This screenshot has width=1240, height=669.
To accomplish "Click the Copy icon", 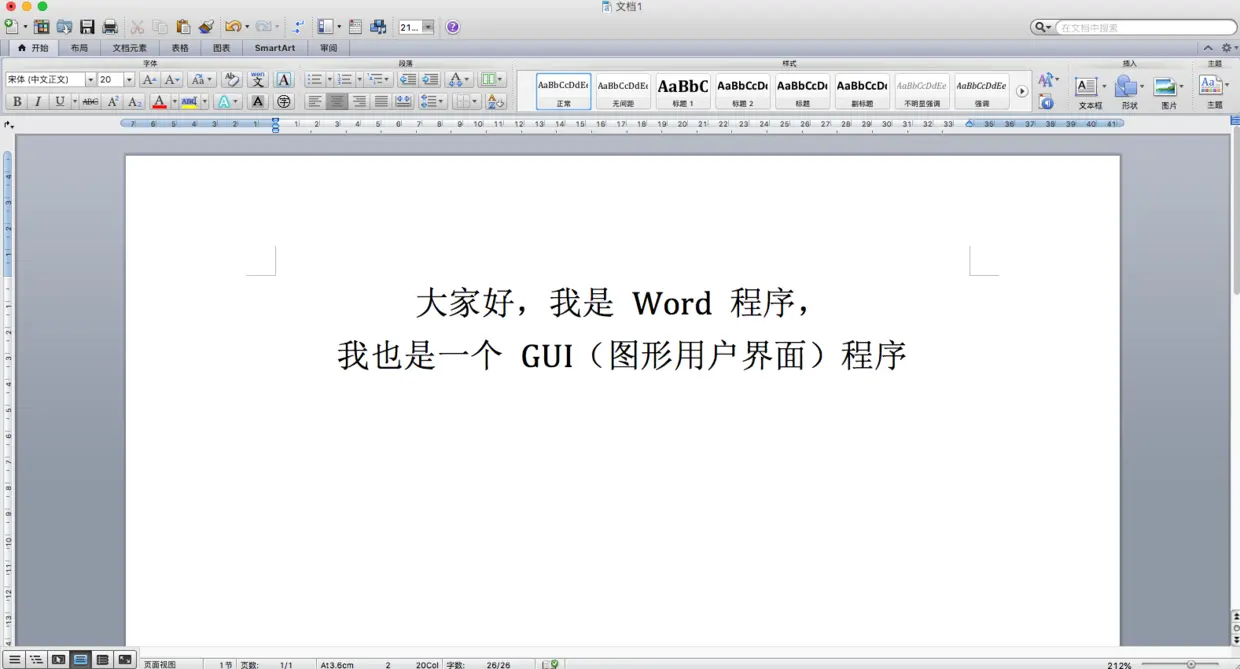I will (x=160, y=27).
